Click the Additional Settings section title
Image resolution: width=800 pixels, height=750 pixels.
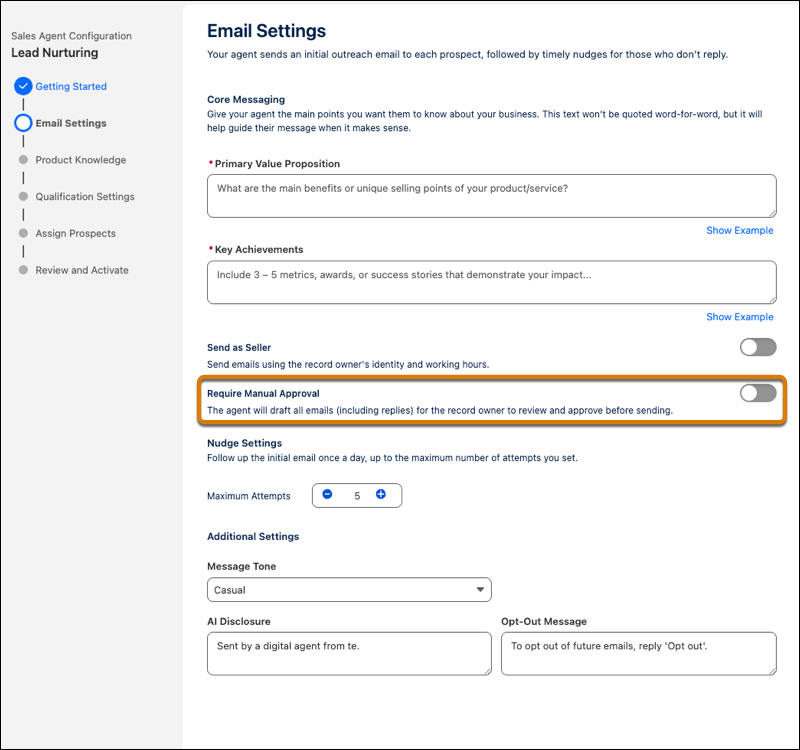click(x=253, y=536)
